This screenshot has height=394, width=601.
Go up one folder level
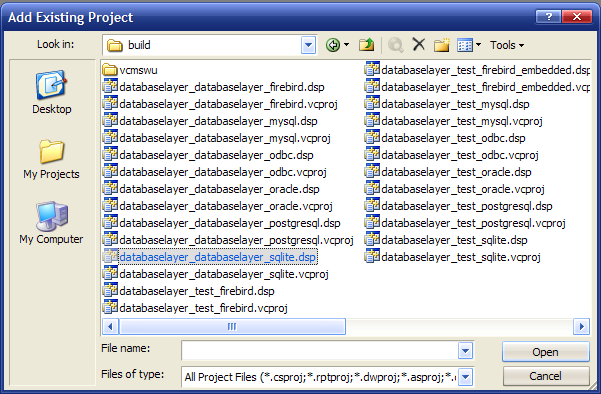366,45
